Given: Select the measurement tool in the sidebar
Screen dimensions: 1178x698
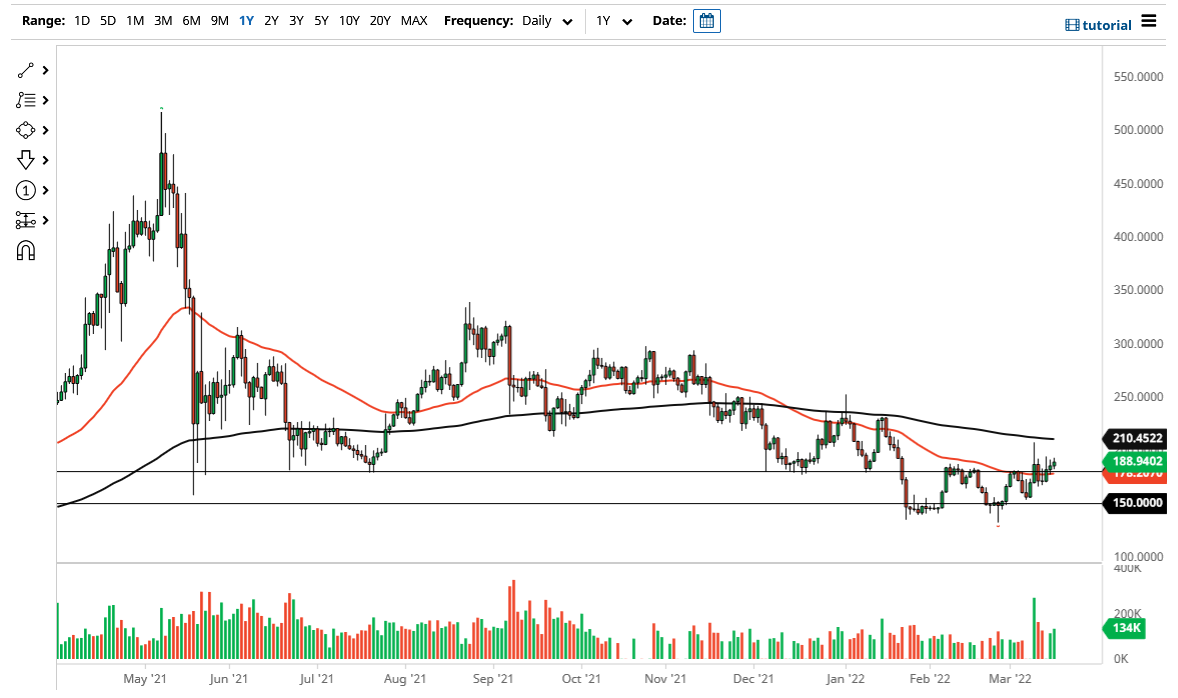Looking at the screenshot, I should point(27,220).
